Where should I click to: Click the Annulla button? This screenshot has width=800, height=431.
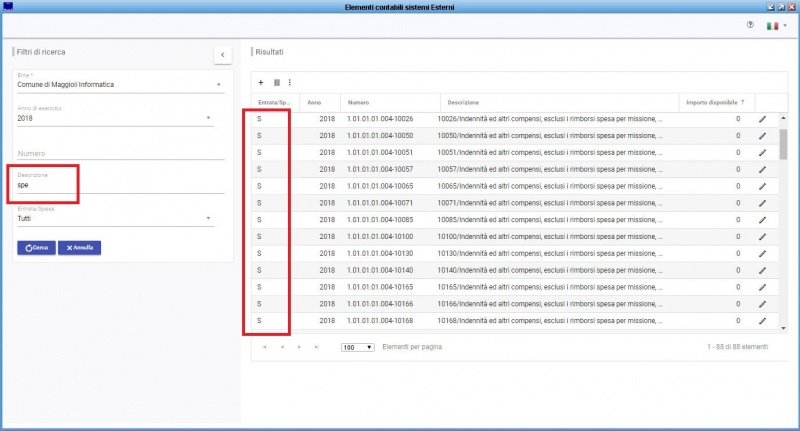[x=79, y=247]
